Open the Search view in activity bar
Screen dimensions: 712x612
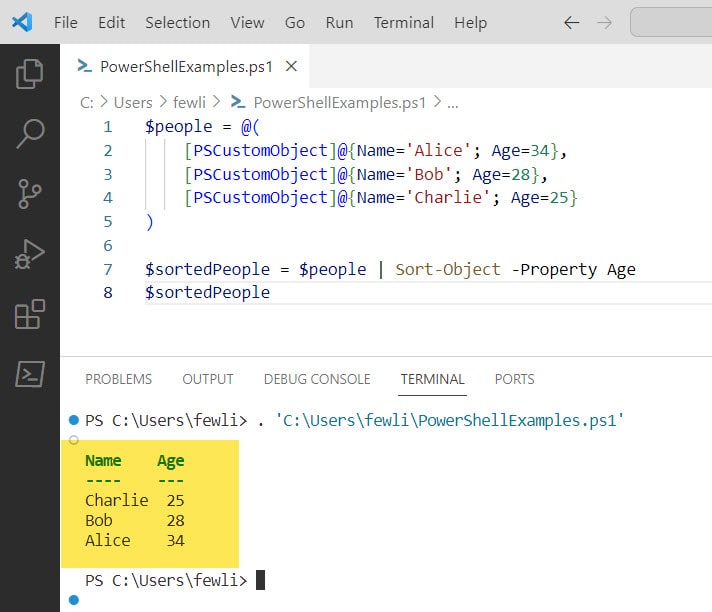tap(30, 134)
